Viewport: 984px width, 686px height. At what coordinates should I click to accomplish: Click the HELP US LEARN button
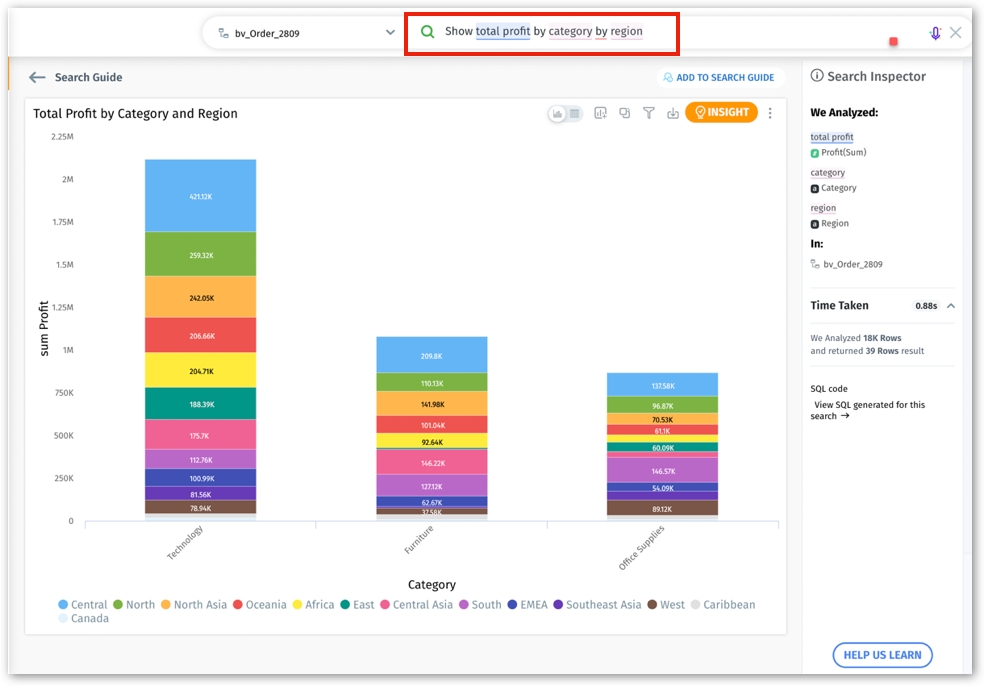(882, 655)
